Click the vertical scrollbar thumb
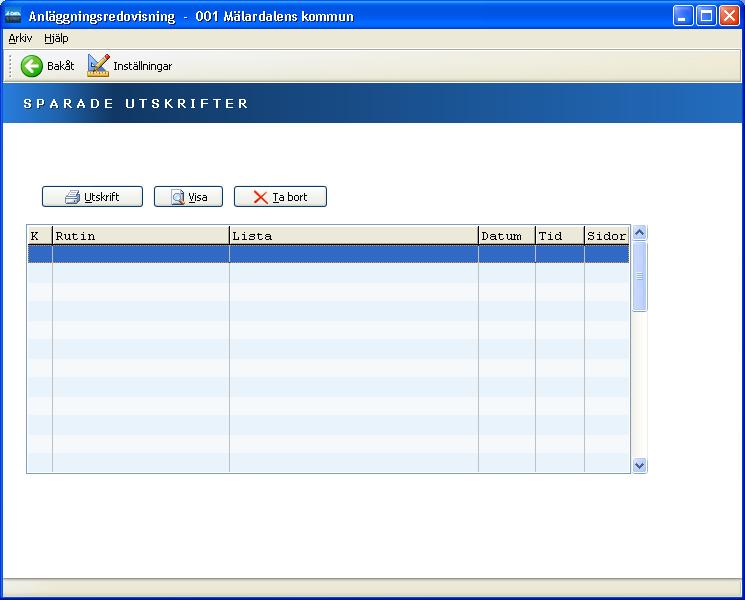 point(640,276)
